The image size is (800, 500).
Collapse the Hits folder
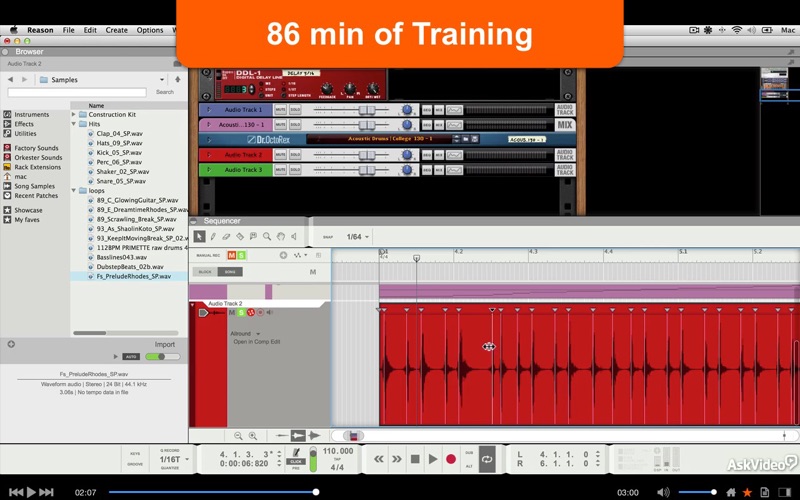(x=73, y=124)
